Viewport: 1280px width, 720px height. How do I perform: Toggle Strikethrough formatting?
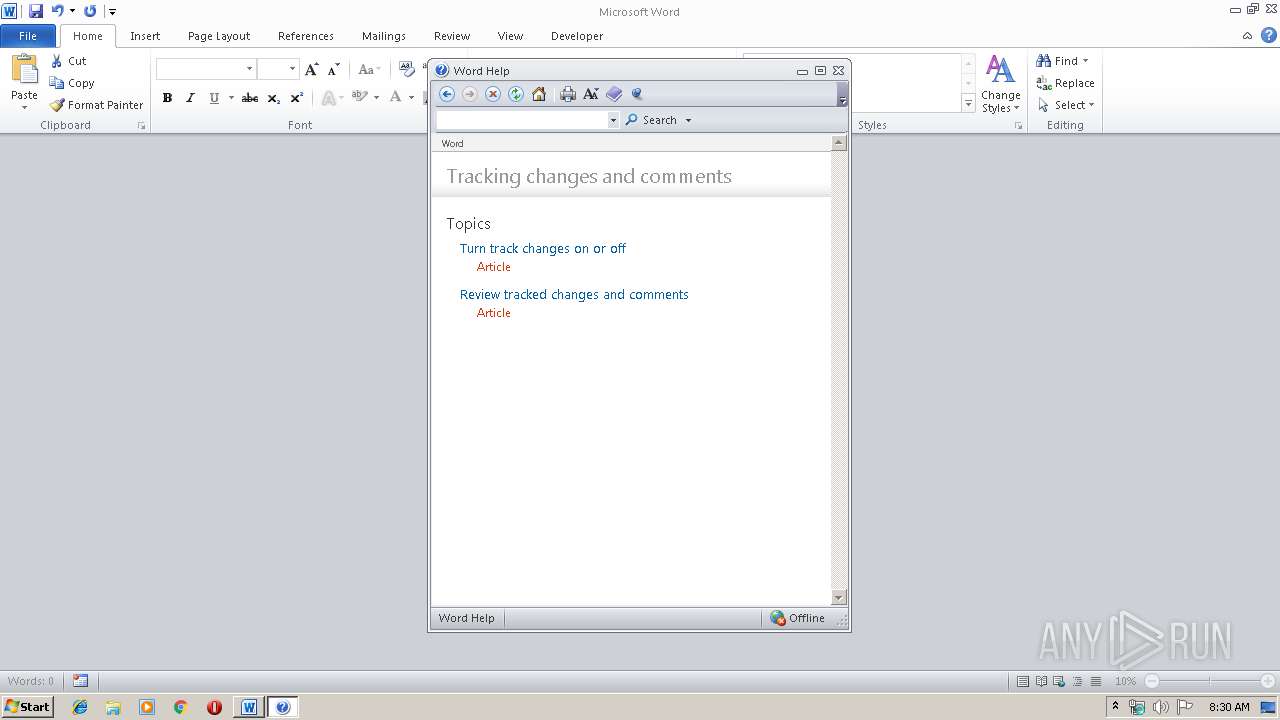pos(250,98)
